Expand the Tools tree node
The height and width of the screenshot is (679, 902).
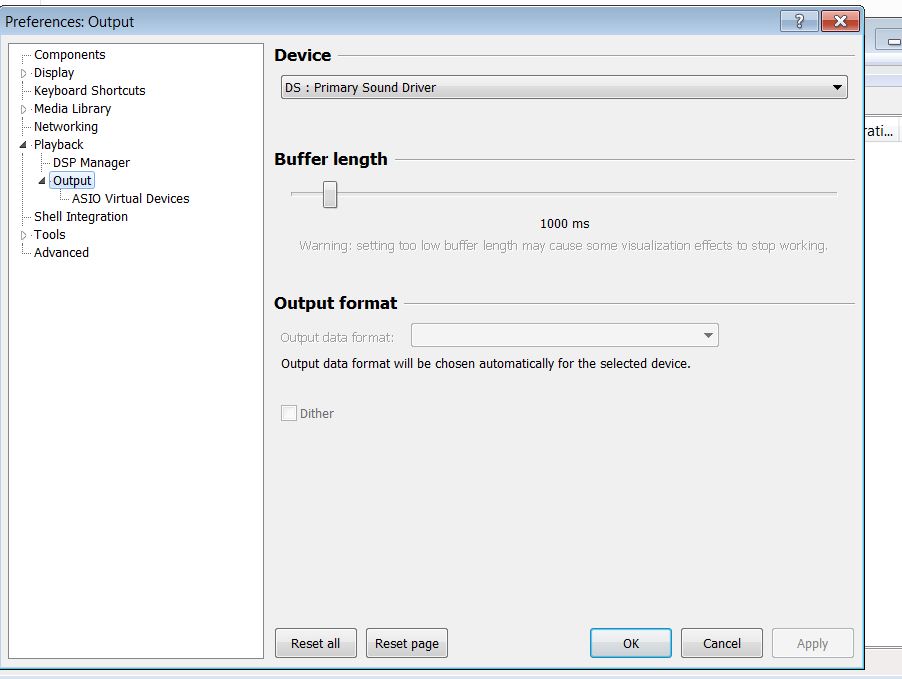tap(24, 235)
